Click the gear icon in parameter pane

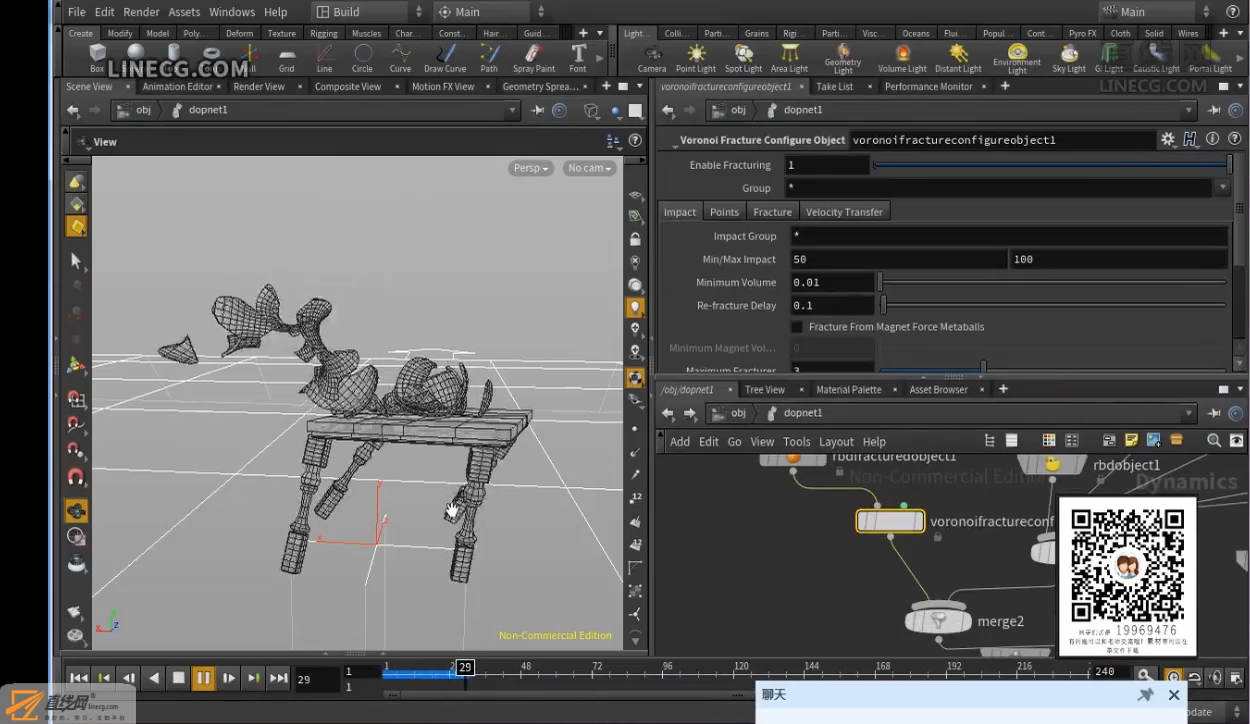coord(1167,140)
